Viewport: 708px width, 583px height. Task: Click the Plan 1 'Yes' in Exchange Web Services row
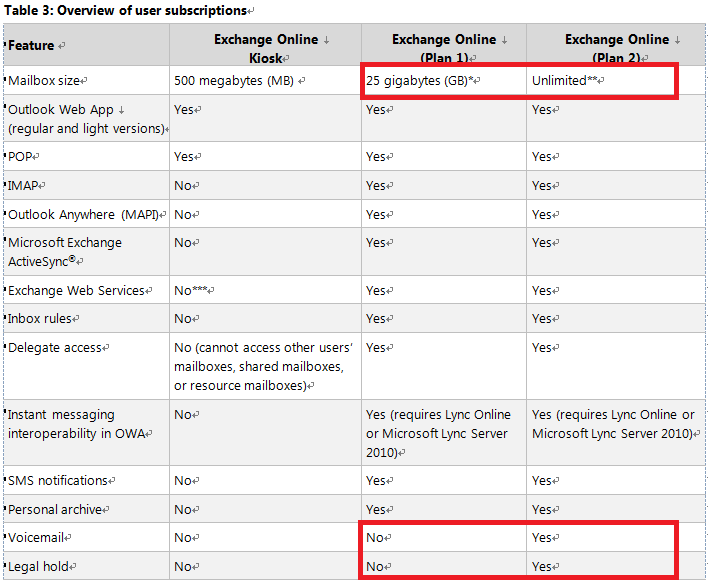coord(376,290)
